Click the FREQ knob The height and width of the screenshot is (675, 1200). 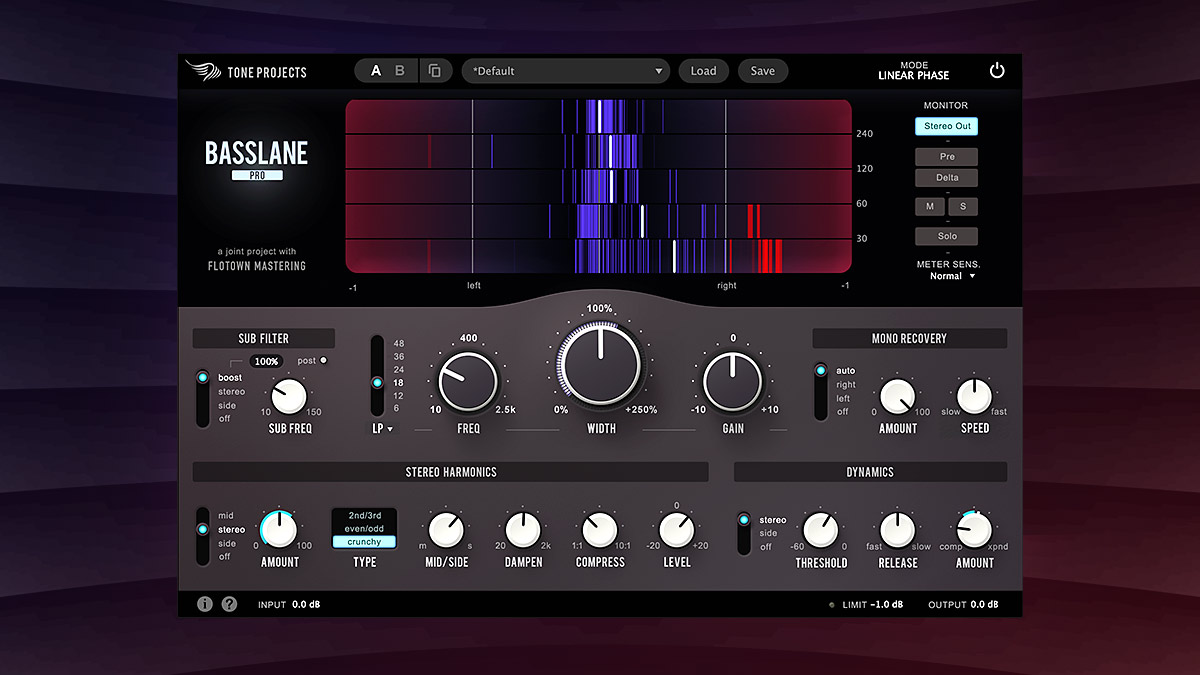468,383
